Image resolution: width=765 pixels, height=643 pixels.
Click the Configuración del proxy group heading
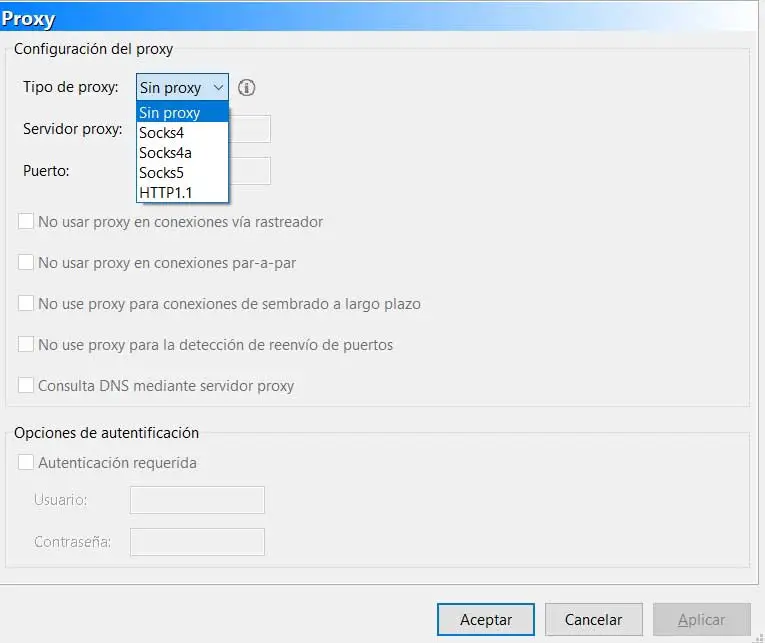coord(94,49)
